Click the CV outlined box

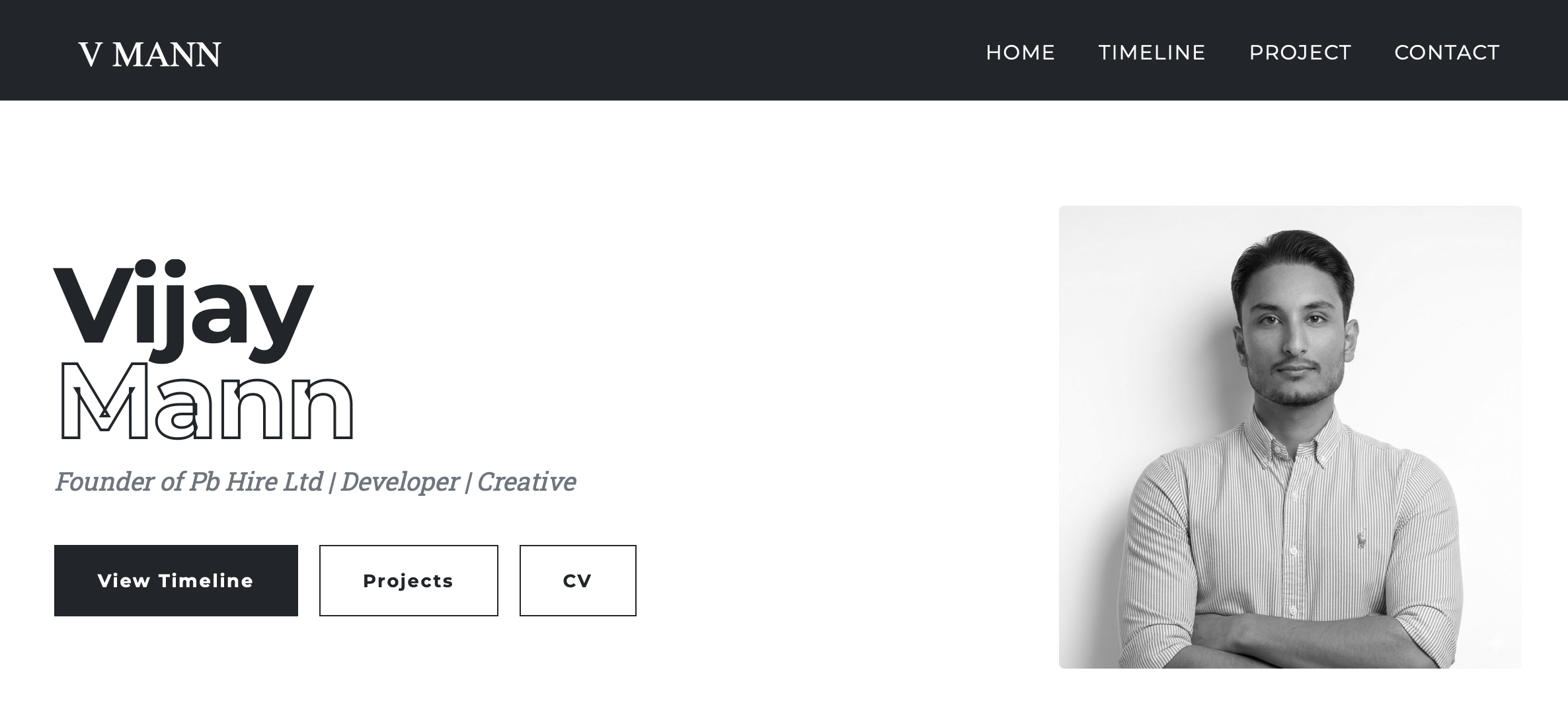click(577, 580)
